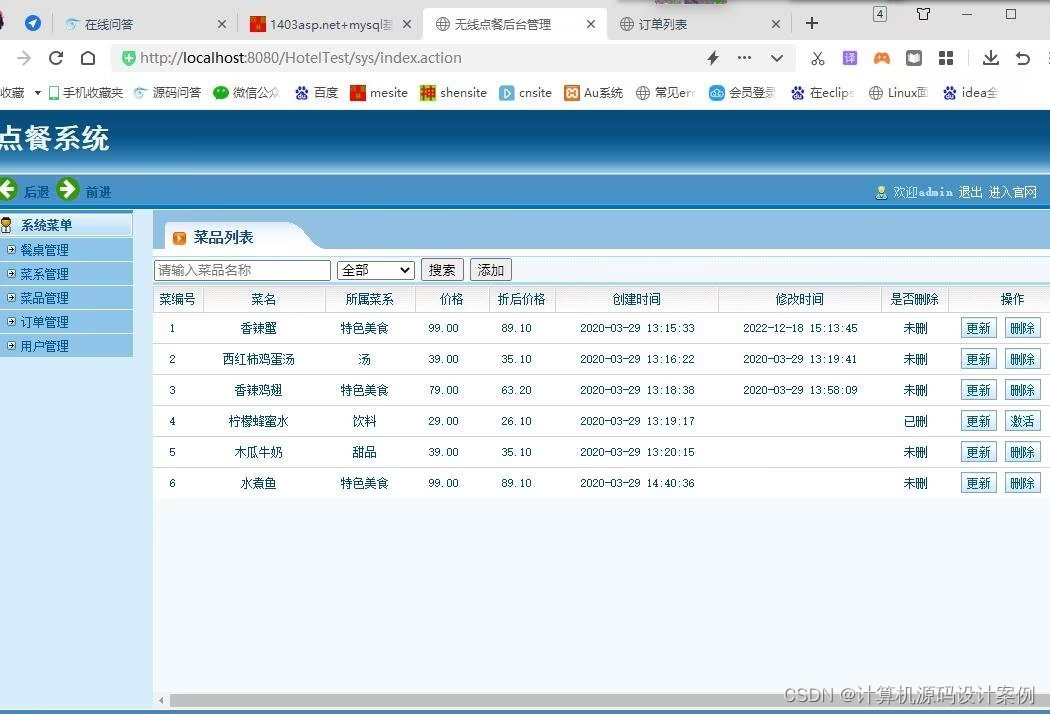Click the lightning speed-mode icon in address bar
Viewport: 1050px width, 714px height.
(713, 58)
